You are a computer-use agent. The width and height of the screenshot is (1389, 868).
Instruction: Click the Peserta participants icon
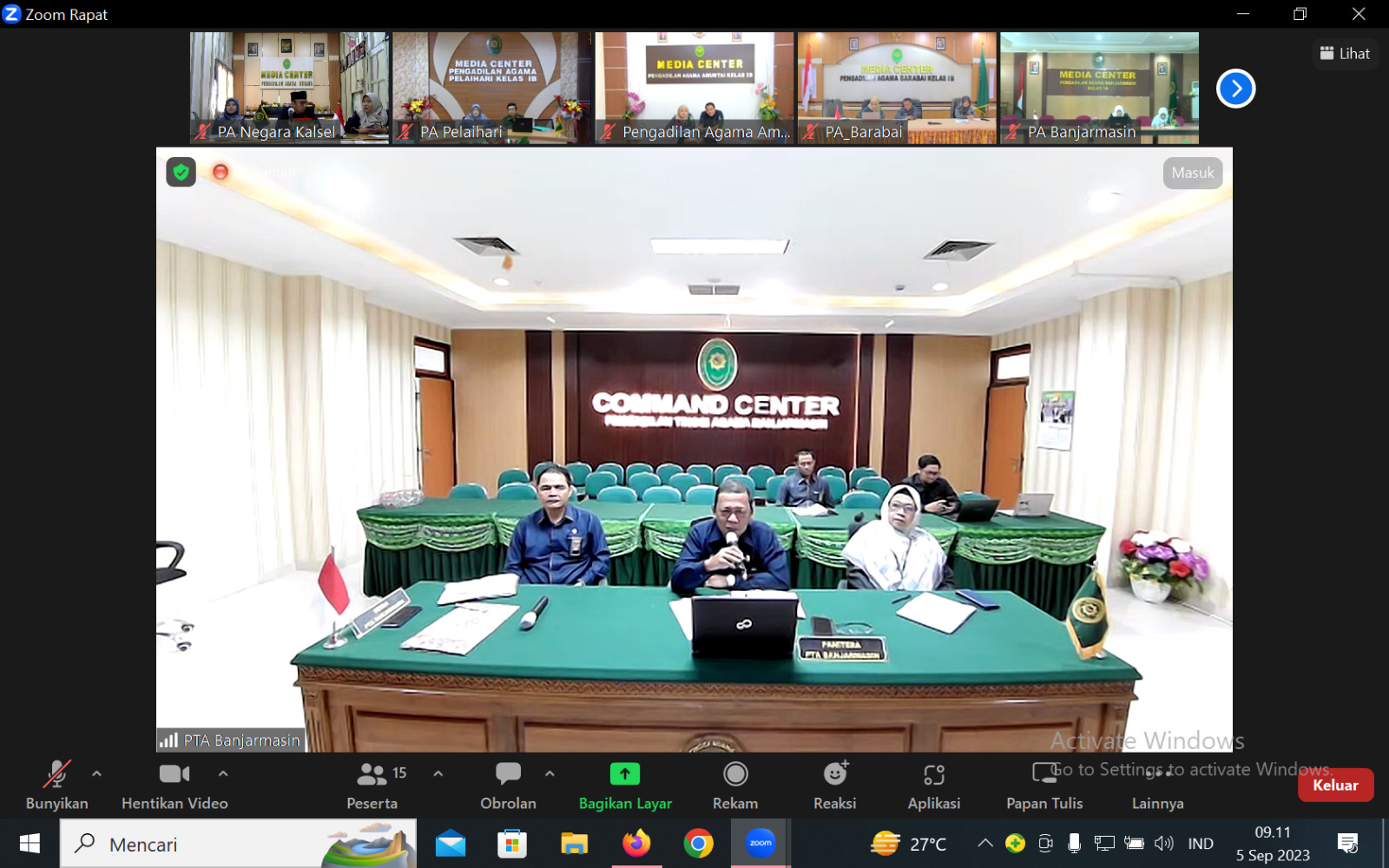(x=372, y=773)
